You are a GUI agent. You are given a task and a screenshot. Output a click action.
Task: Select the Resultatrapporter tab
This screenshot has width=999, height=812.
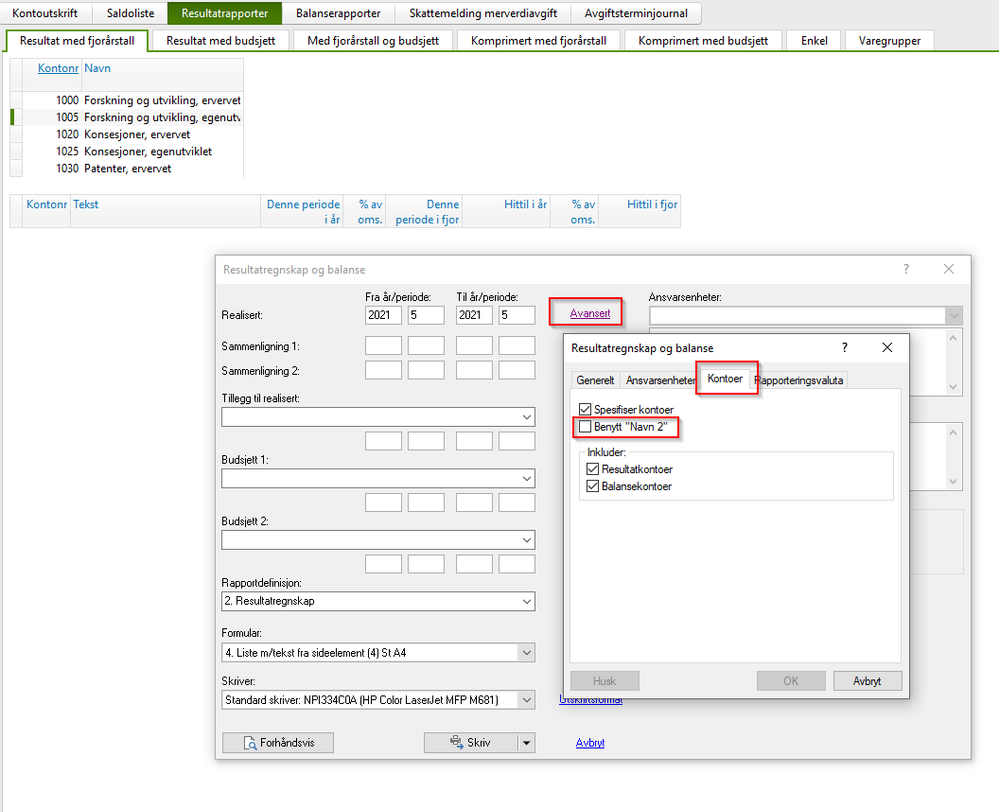(x=225, y=13)
